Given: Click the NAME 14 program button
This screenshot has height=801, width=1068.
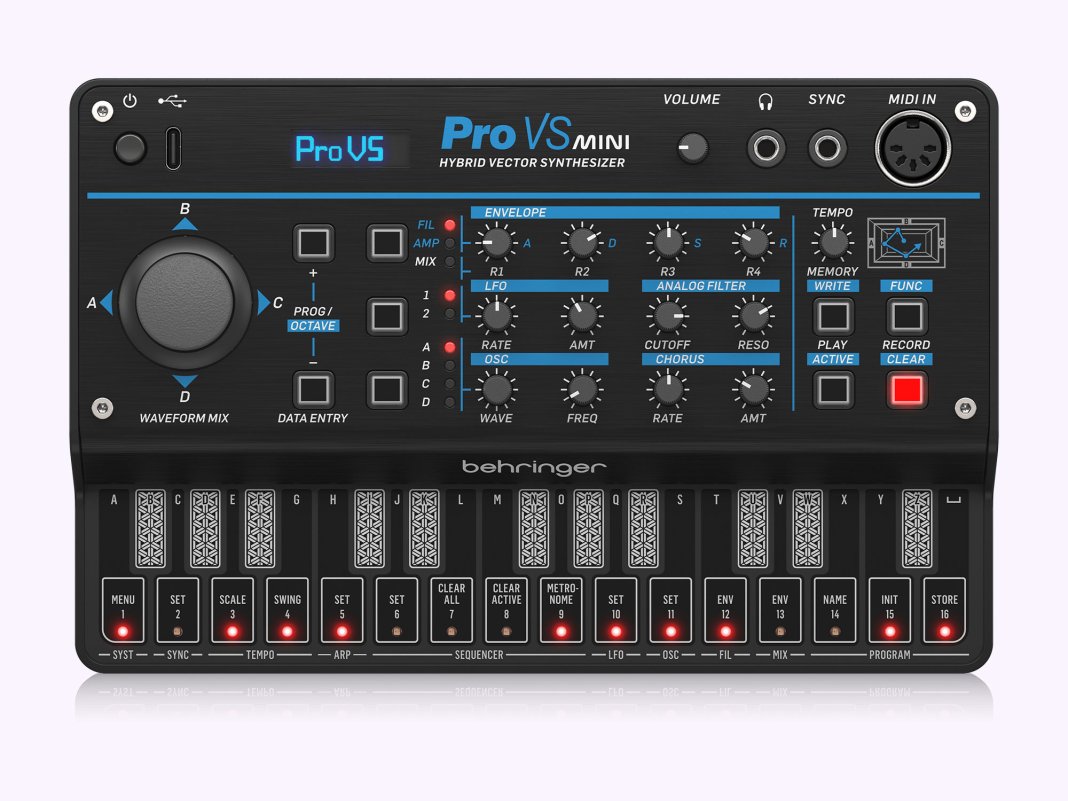Looking at the screenshot, I should pyautogui.click(x=835, y=610).
